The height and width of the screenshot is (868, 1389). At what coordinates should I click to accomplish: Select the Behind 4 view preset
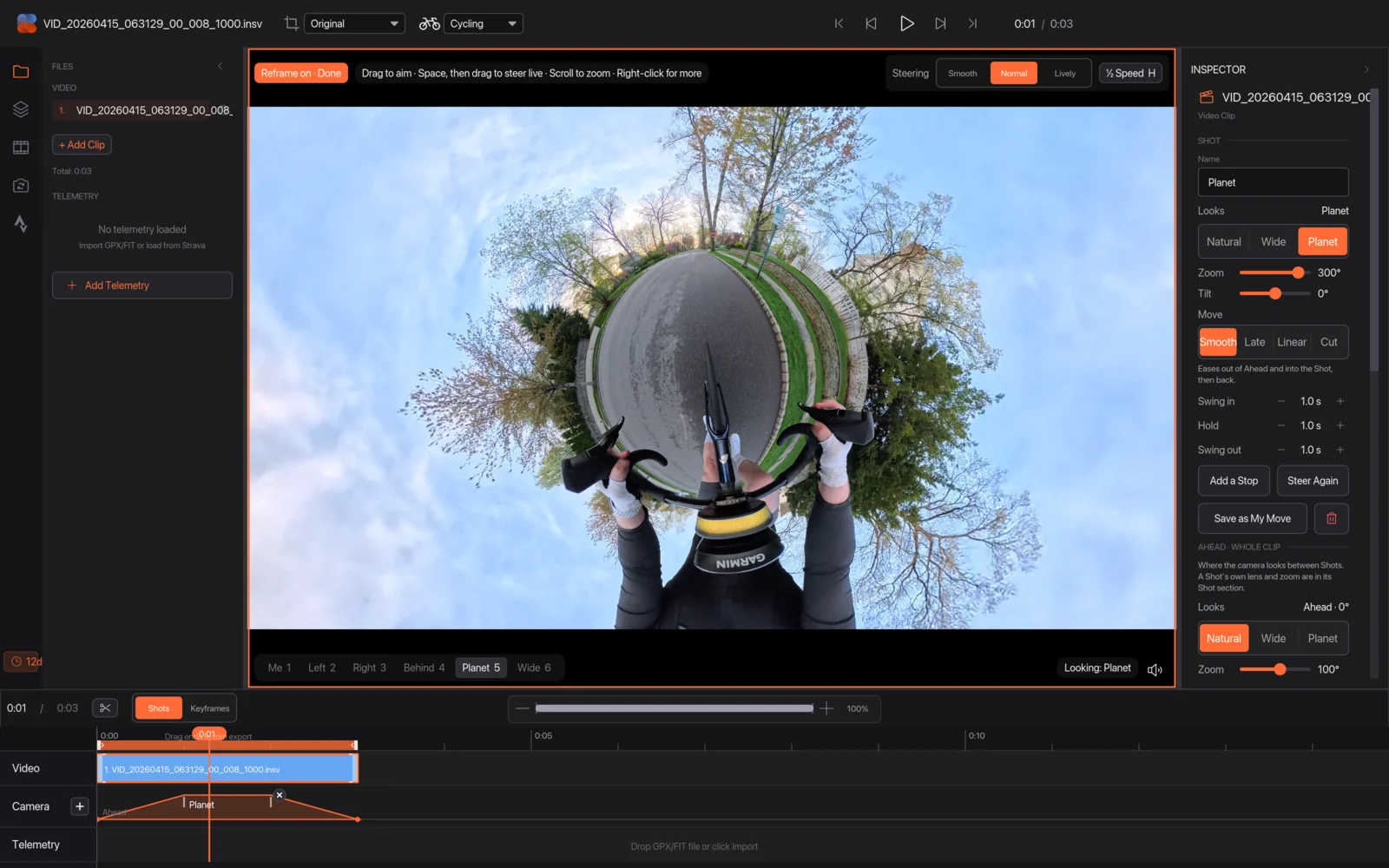(424, 667)
